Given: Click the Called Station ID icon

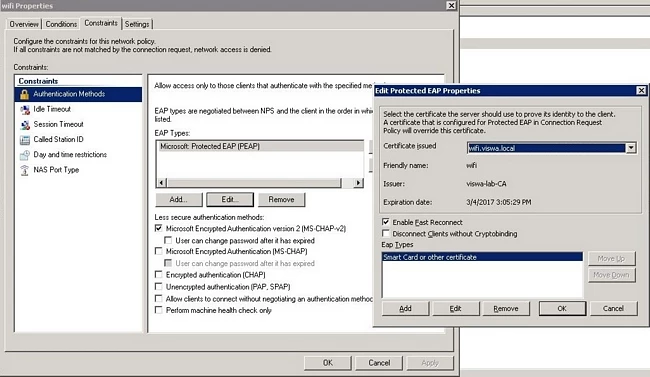Looking at the screenshot, I should pos(25,140).
